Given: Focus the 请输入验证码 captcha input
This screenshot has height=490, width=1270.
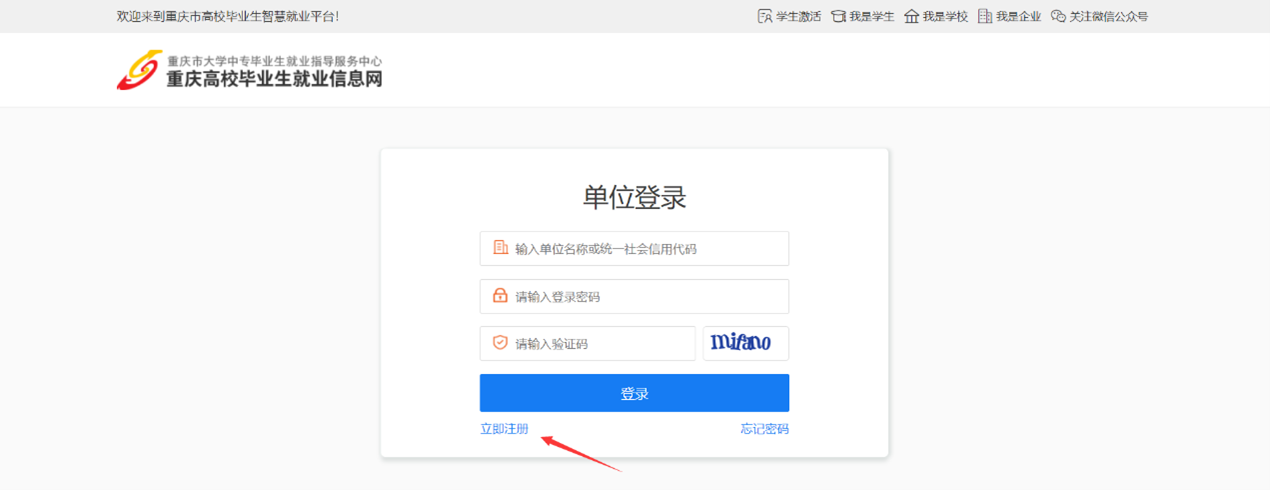Looking at the screenshot, I should [600, 344].
